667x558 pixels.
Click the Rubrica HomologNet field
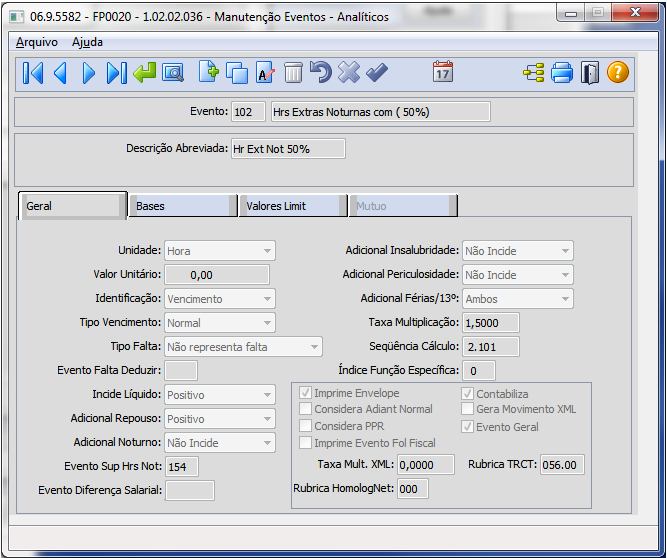(413, 489)
